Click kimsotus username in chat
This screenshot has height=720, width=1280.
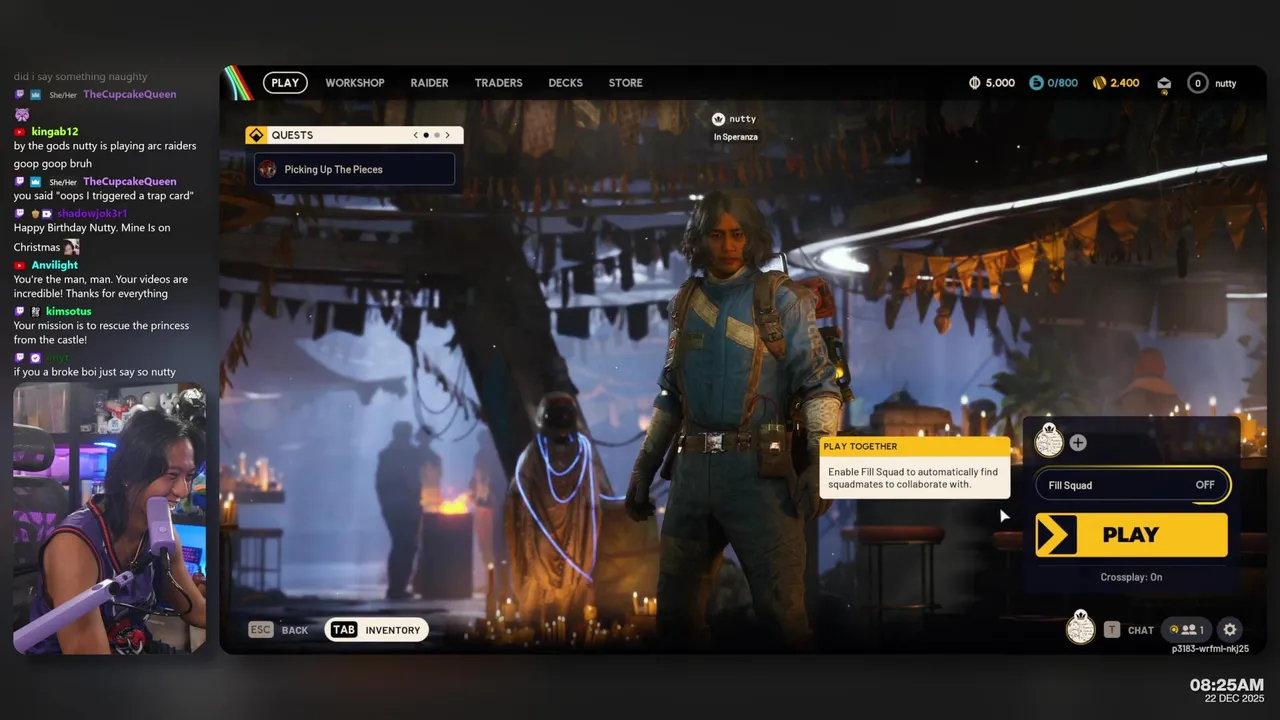point(68,311)
